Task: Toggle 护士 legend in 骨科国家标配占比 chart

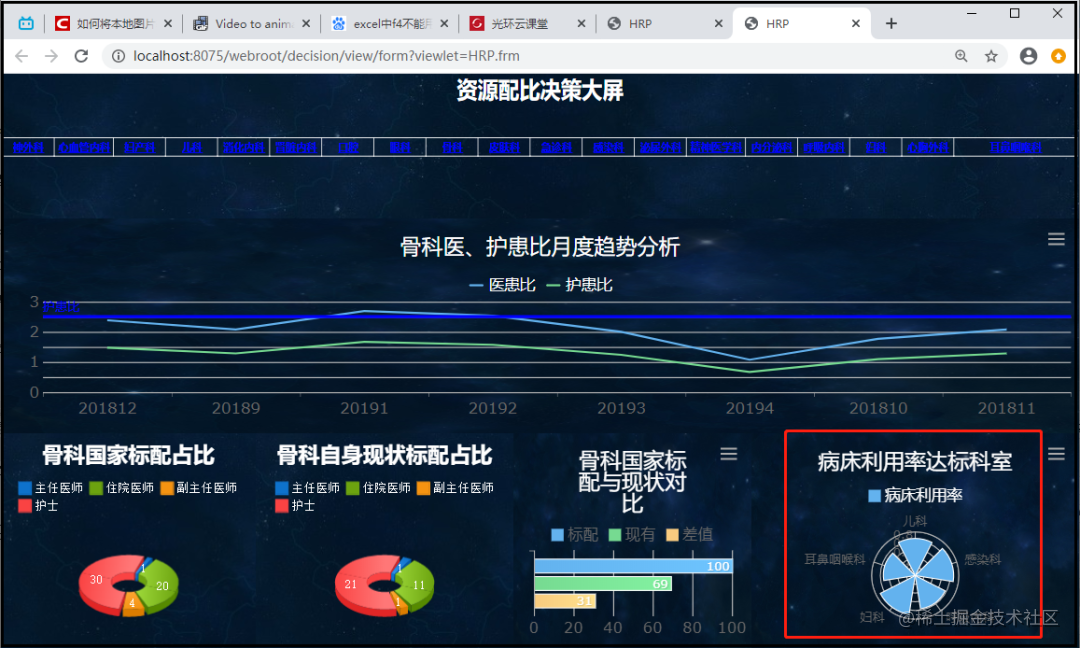Action: click(38, 505)
